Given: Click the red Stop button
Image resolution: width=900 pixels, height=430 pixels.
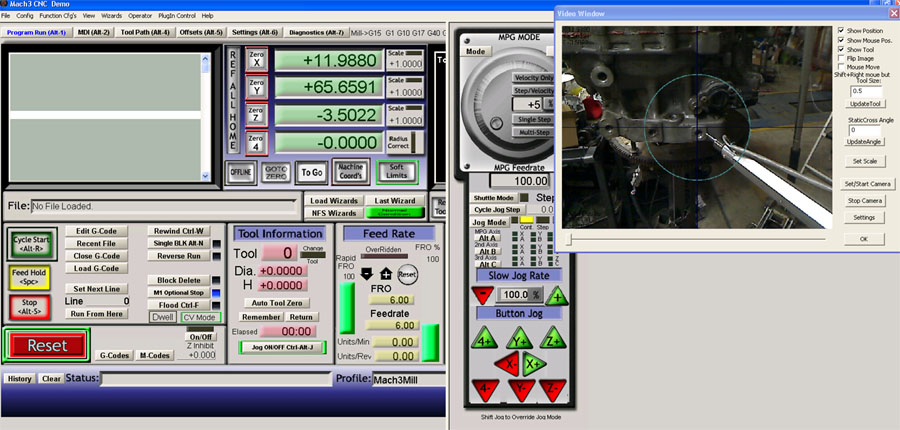Looking at the screenshot, I should (29, 307).
